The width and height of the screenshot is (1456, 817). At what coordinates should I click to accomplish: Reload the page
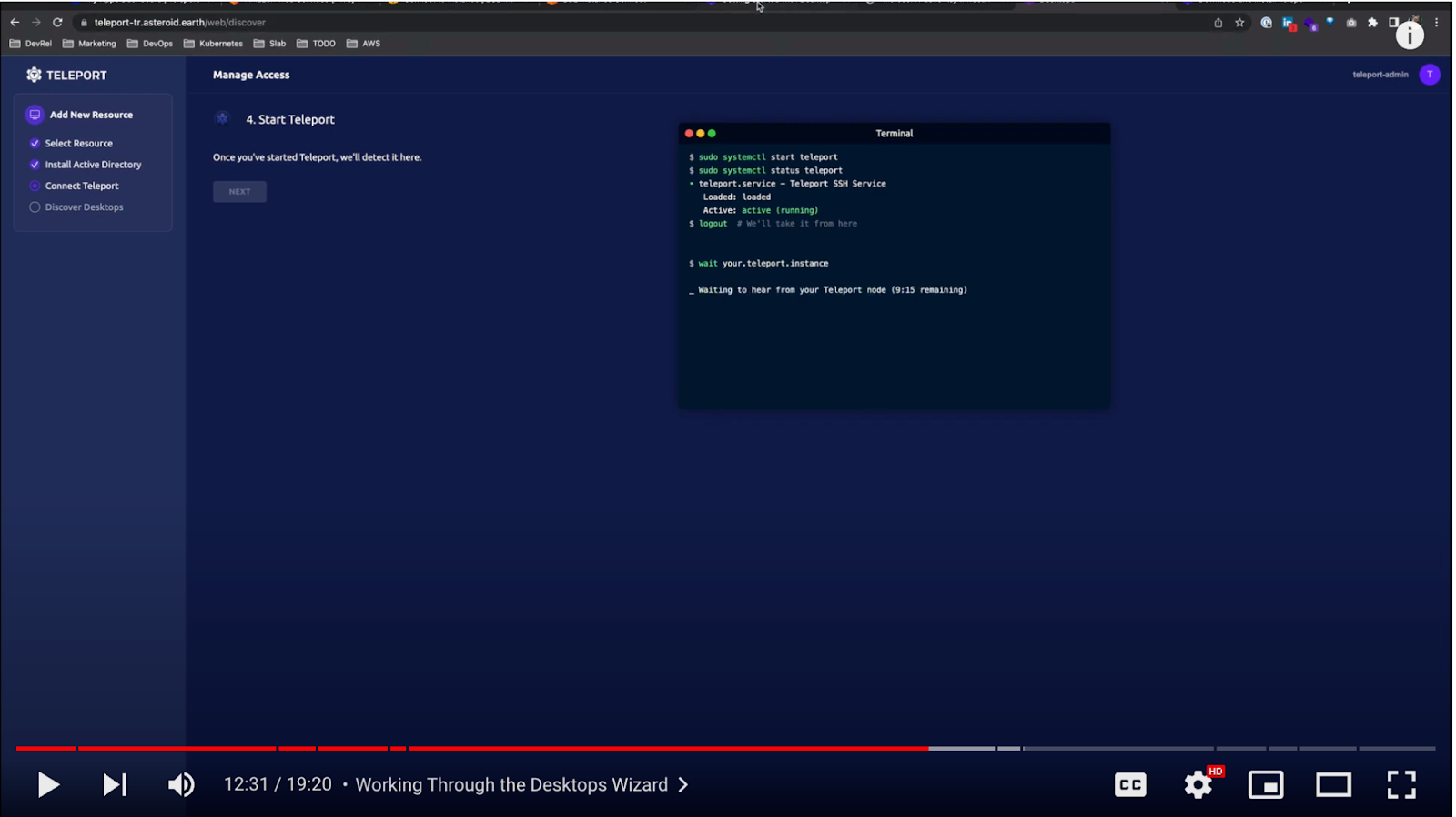(x=57, y=23)
